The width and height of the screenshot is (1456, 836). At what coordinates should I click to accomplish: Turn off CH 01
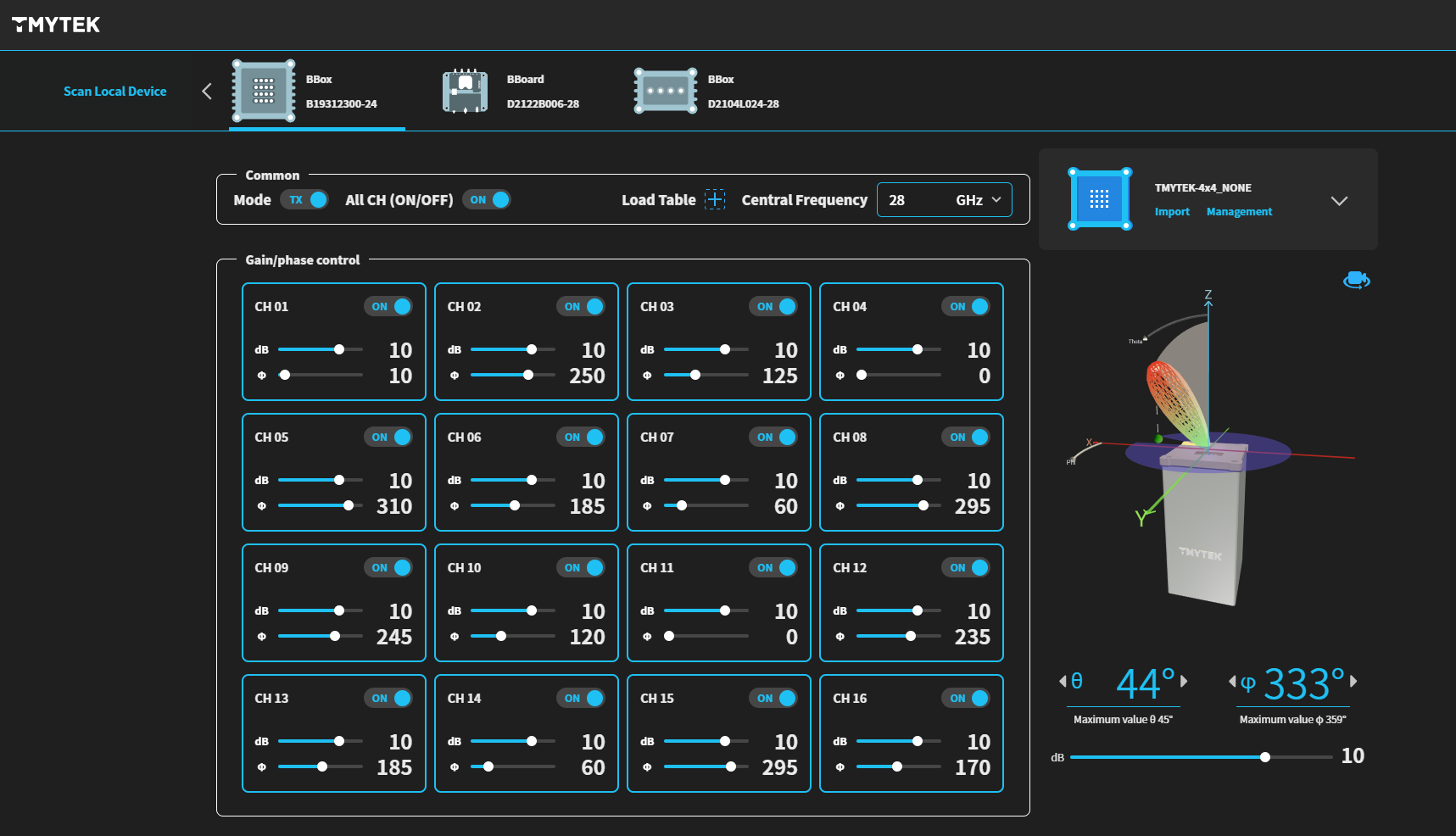click(x=388, y=307)
